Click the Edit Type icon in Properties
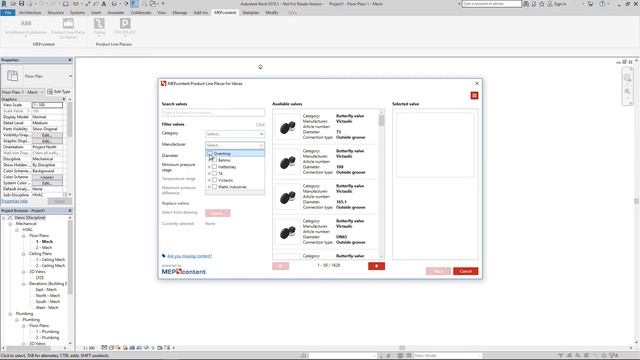Screen dimensions: 640x360 [50, 91]
